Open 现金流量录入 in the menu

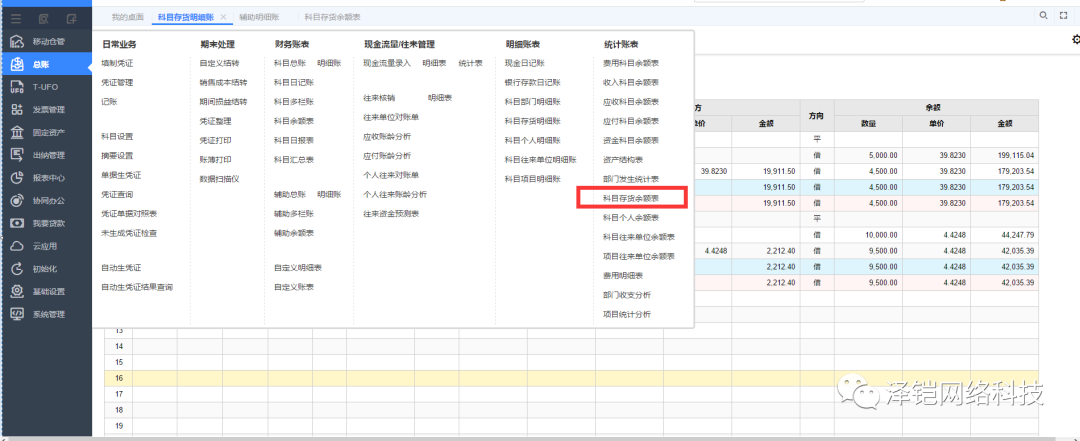tap(387, 63)
